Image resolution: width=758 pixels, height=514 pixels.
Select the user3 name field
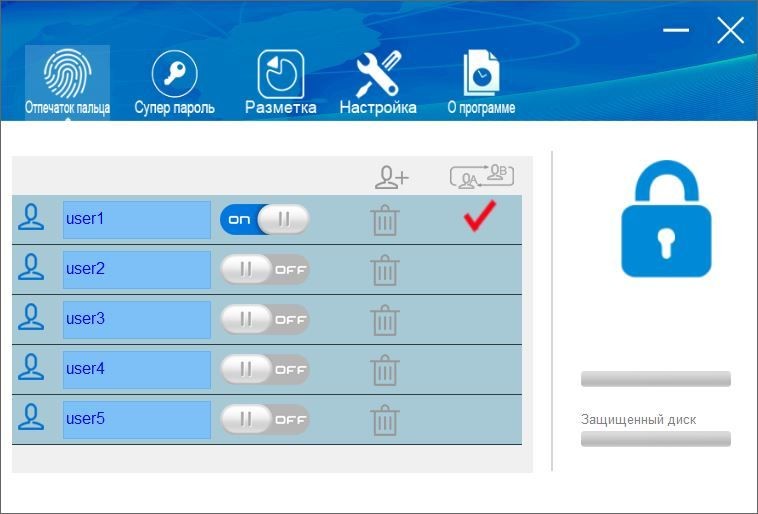137,320
